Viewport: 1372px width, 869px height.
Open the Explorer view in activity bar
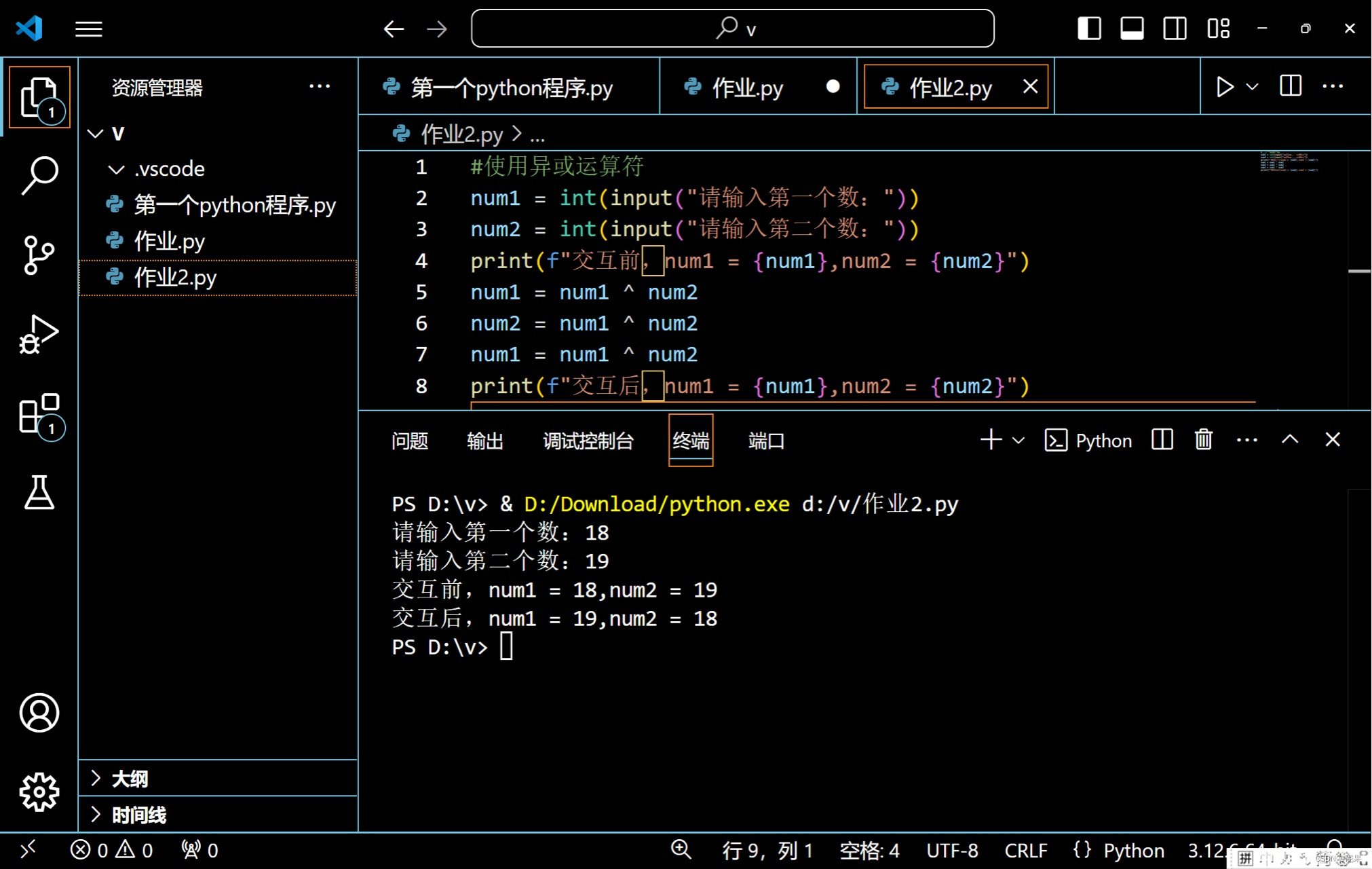pyautogui.click(x=39, y=96)
